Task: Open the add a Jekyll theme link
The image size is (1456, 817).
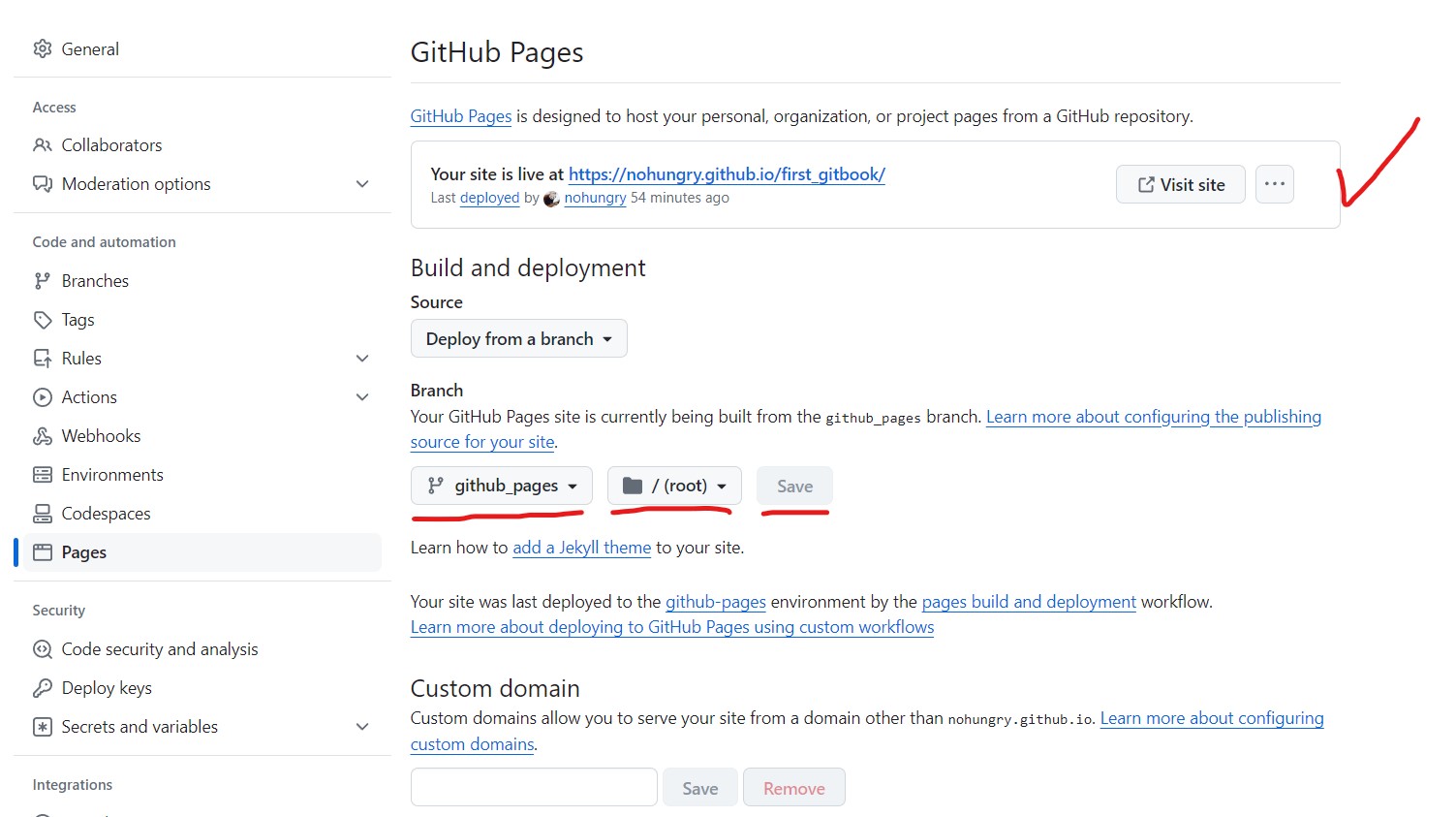Action: 581,548
